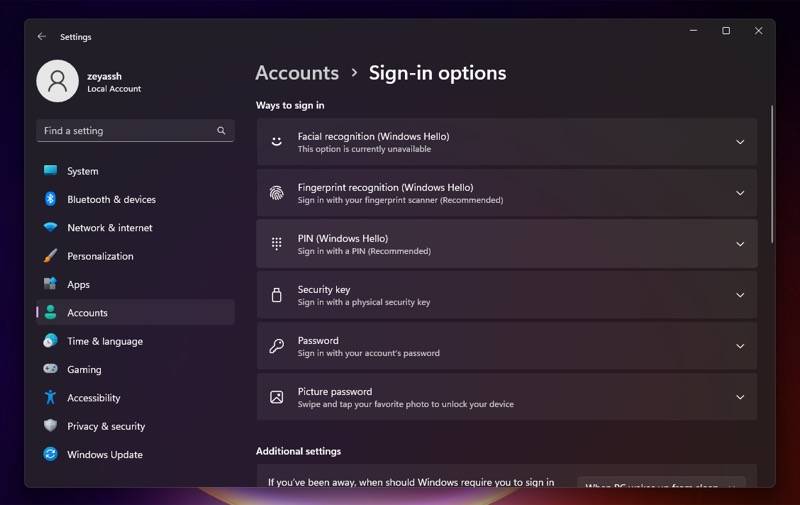Viewport: 800px width, 505px height.
Task: Click the zeyassh profile avatar
Action: pos(57,81)
